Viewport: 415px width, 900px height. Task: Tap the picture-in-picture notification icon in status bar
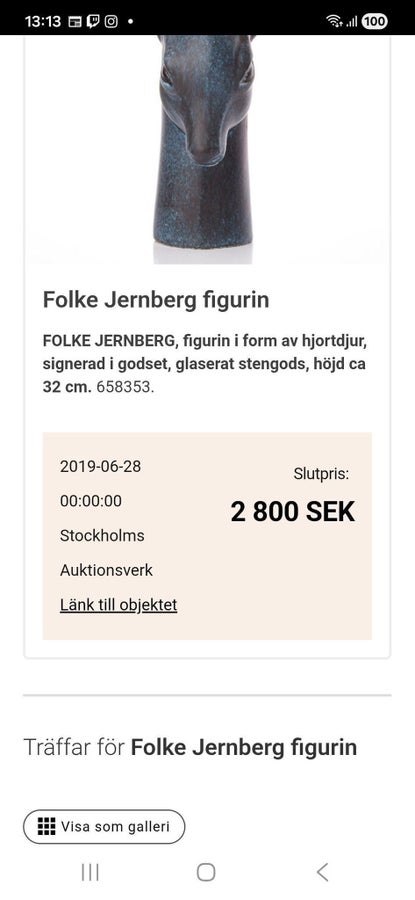[x=75, y=22]
